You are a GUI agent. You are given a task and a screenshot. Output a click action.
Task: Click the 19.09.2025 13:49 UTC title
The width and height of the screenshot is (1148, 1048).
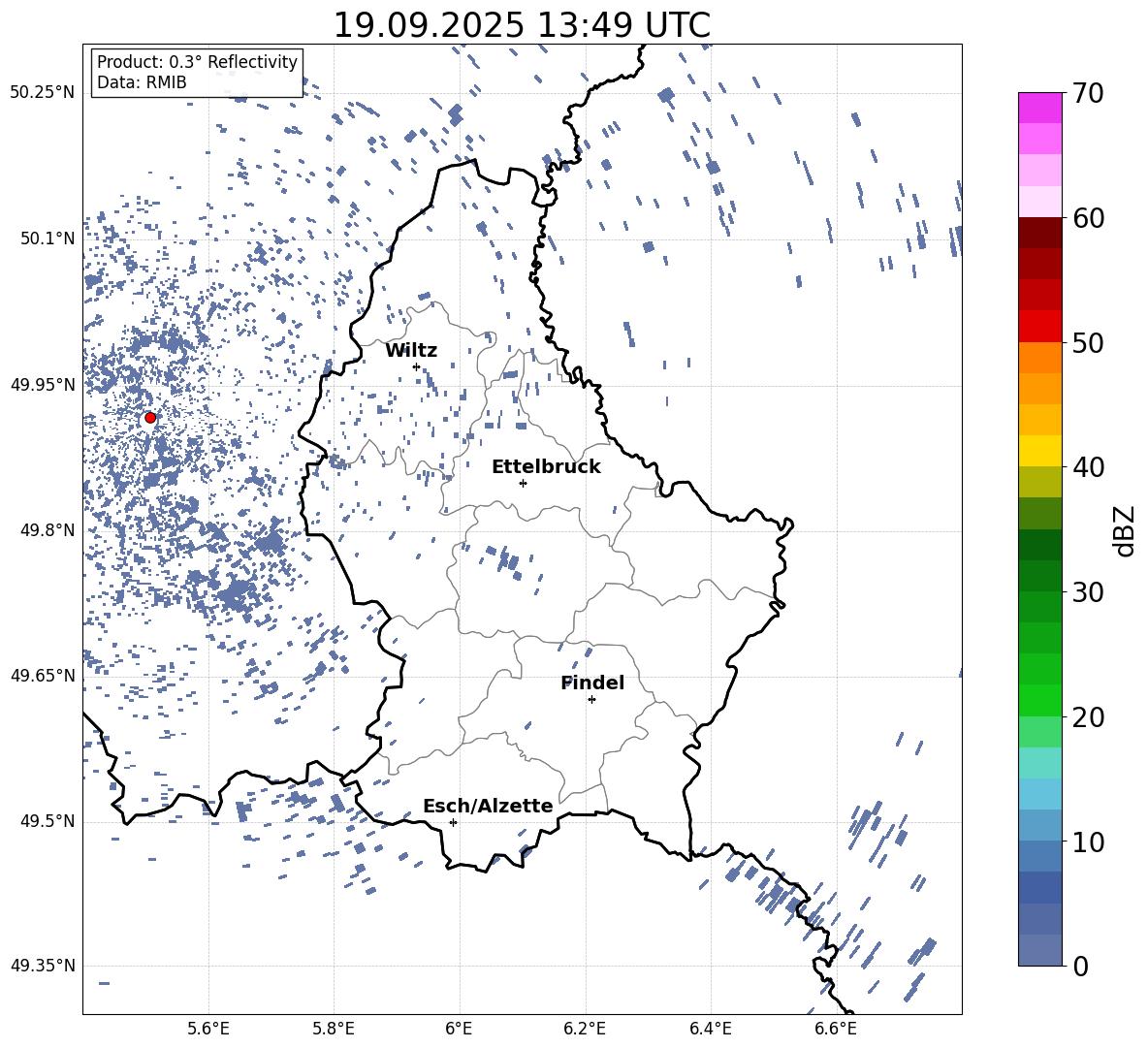coord(522,25)
